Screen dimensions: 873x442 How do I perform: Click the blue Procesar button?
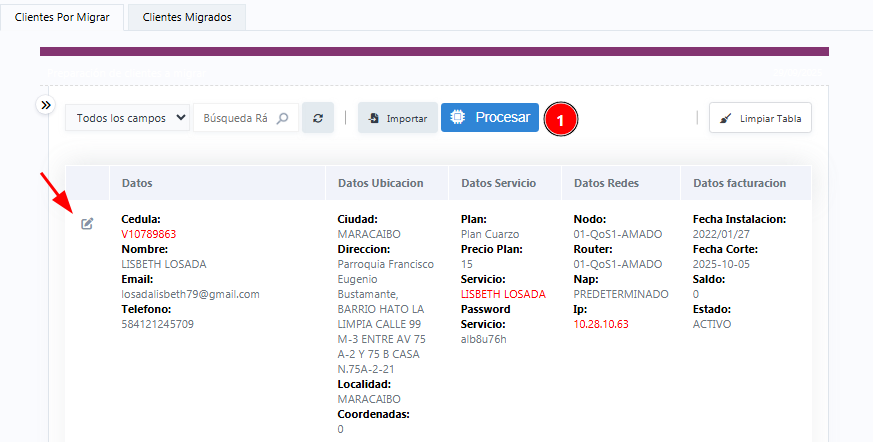coord(490,117)
